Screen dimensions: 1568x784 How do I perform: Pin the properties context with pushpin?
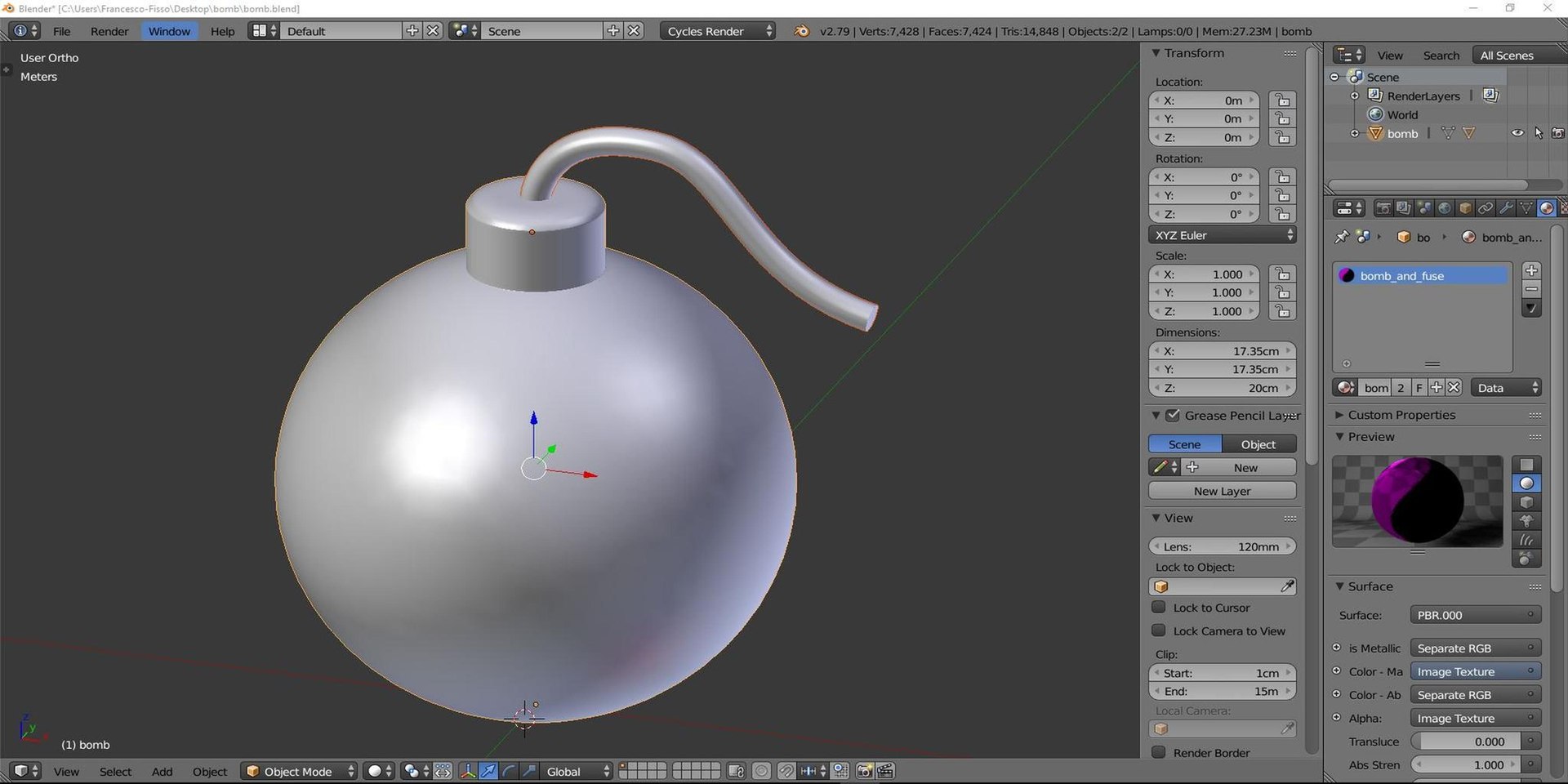coord(1341,237)
